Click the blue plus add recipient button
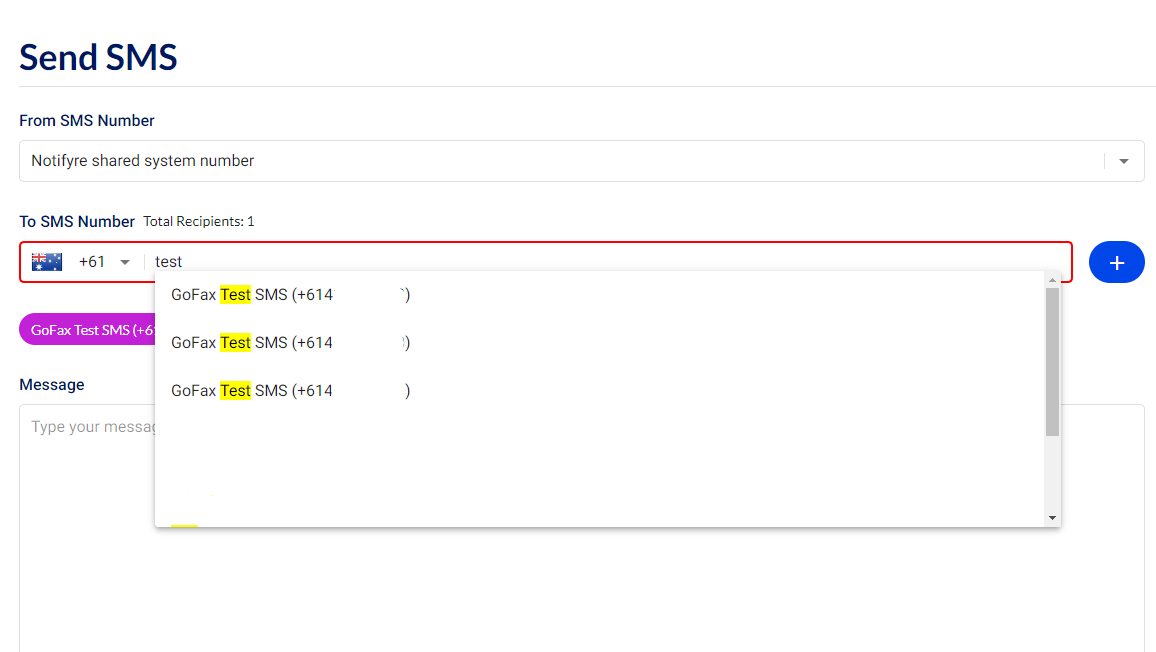The image size is (1156, 652). click(1116, 262)
